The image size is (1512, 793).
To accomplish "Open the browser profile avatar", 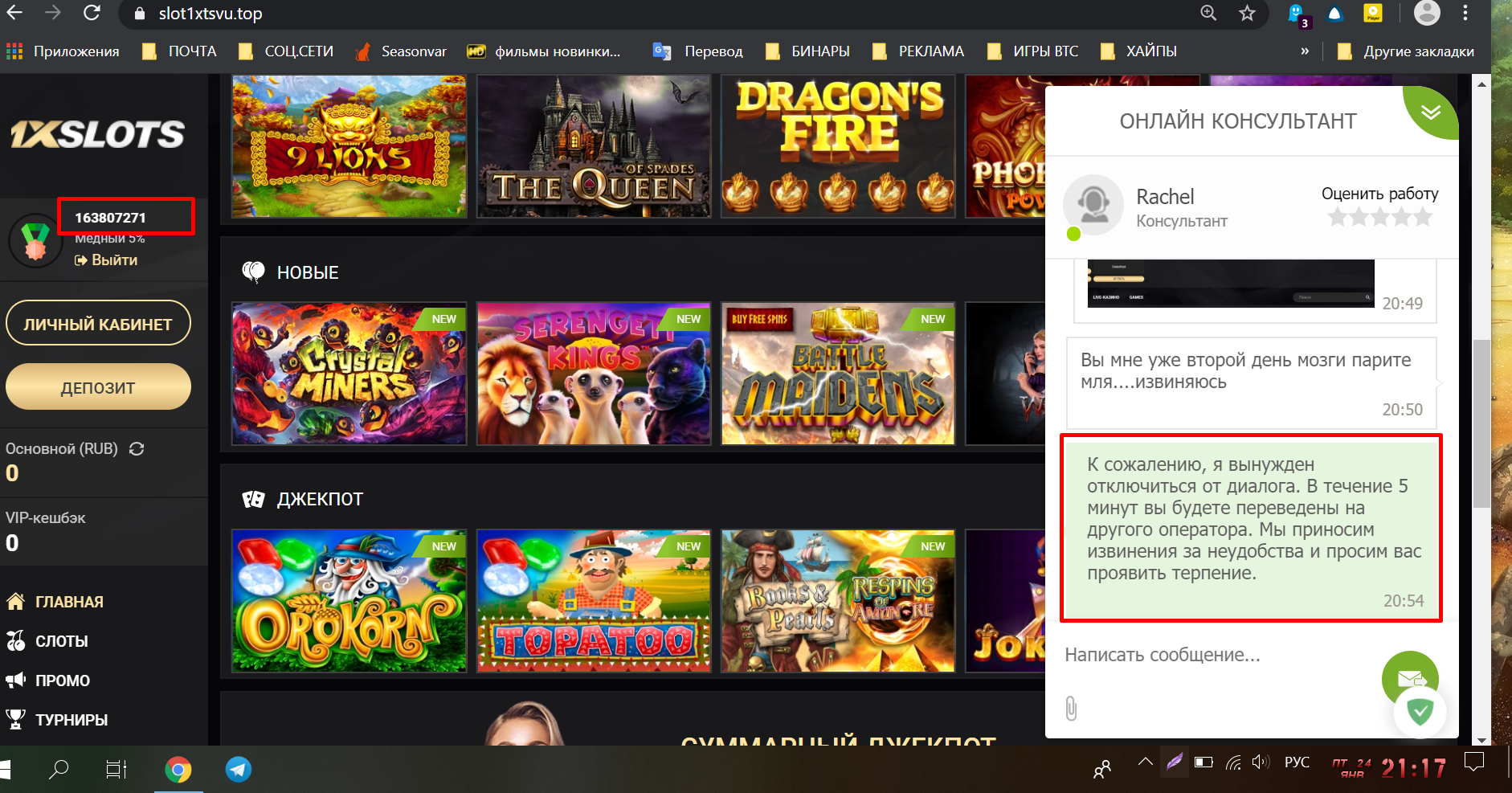I will [1427, 13].
